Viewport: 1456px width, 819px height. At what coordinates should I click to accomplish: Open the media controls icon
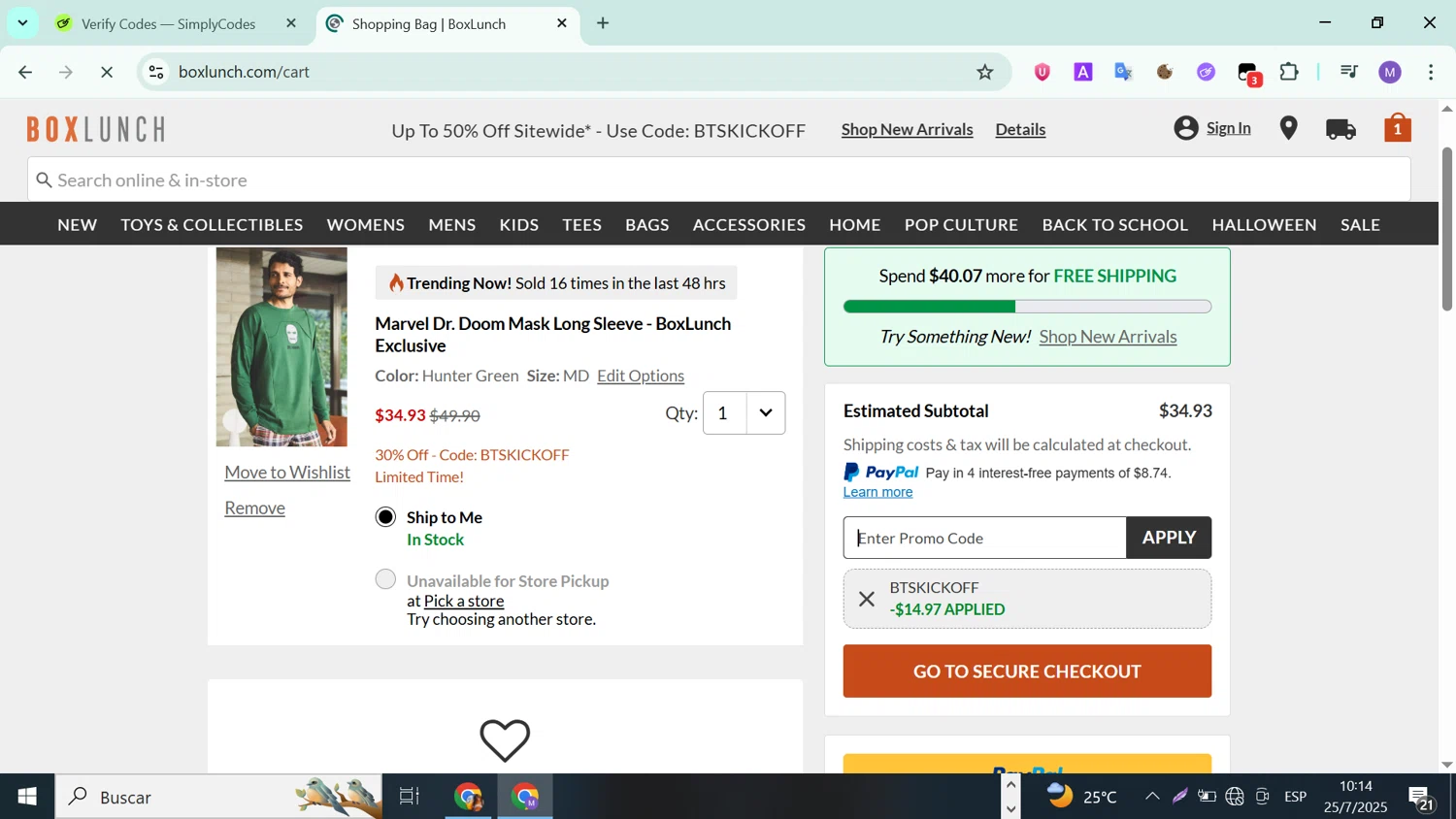[x=1348, y=72]
